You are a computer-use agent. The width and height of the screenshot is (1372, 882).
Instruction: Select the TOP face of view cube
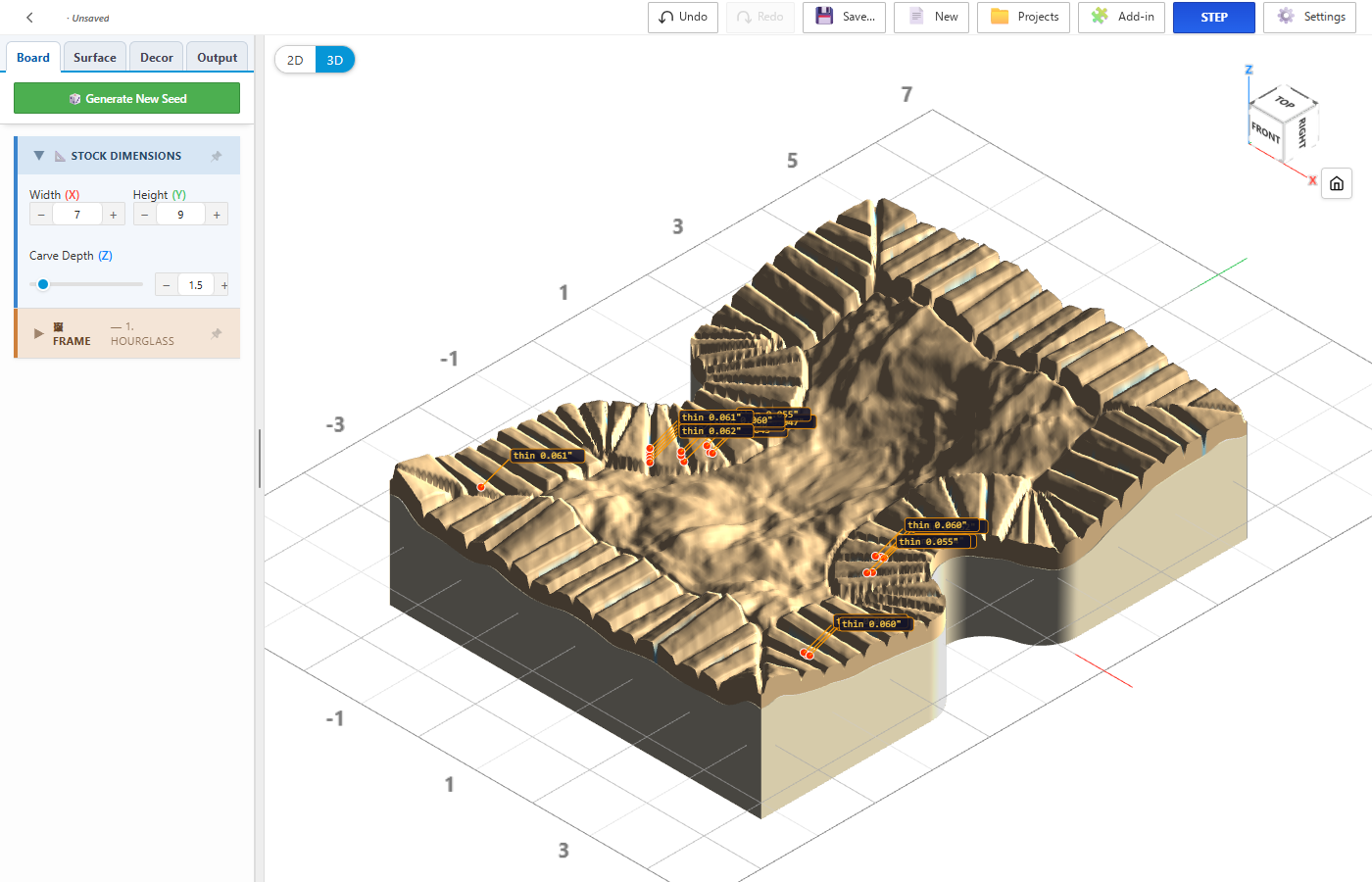1285,102
